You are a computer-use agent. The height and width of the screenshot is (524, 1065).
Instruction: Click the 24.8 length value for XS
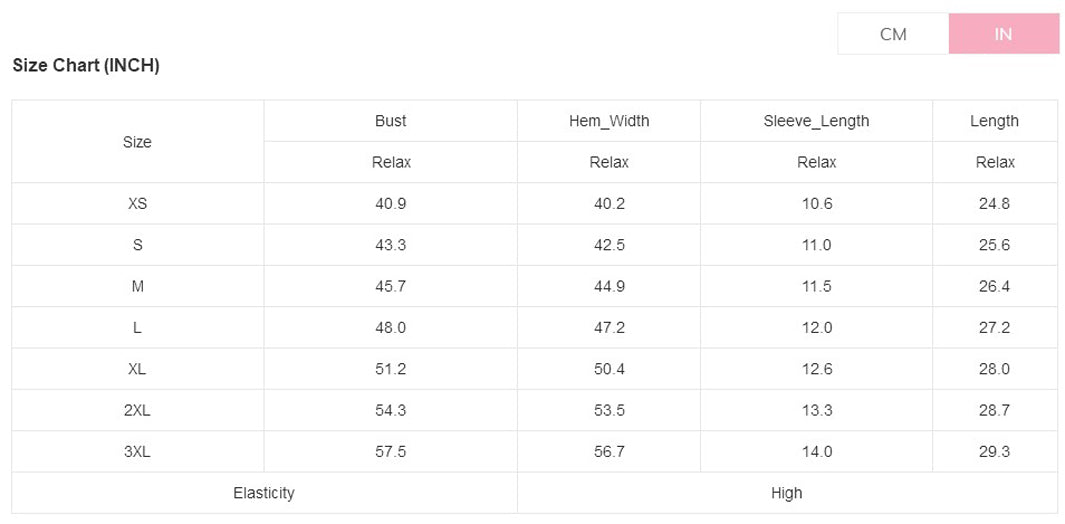(994, 204)
